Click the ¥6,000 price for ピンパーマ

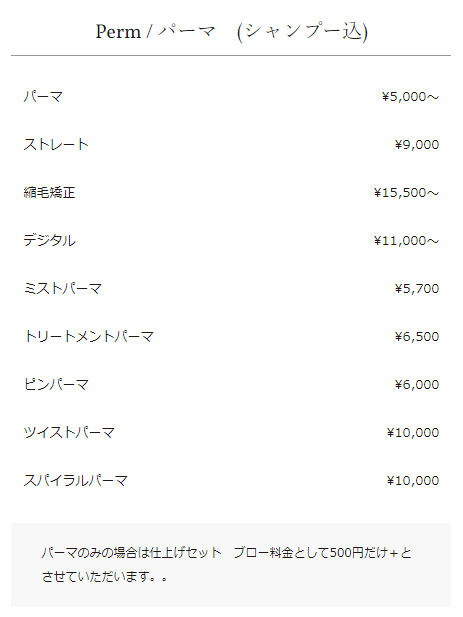click(417, 384)
